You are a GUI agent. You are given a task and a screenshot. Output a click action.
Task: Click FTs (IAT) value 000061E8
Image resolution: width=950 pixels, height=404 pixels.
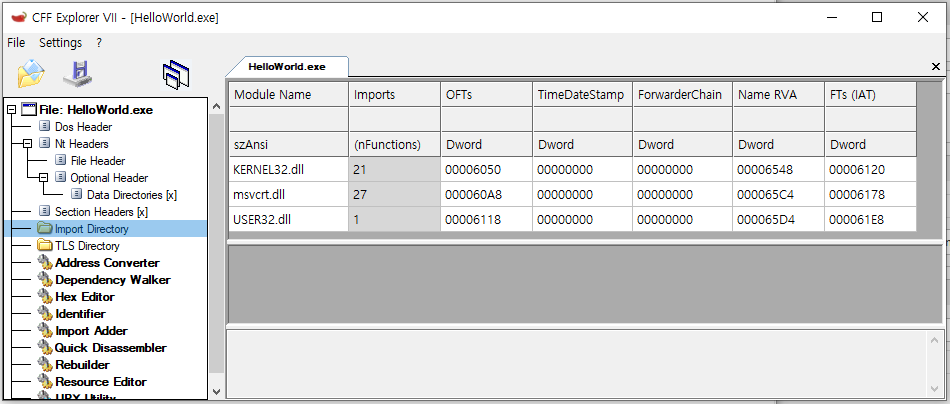point(871,219)
